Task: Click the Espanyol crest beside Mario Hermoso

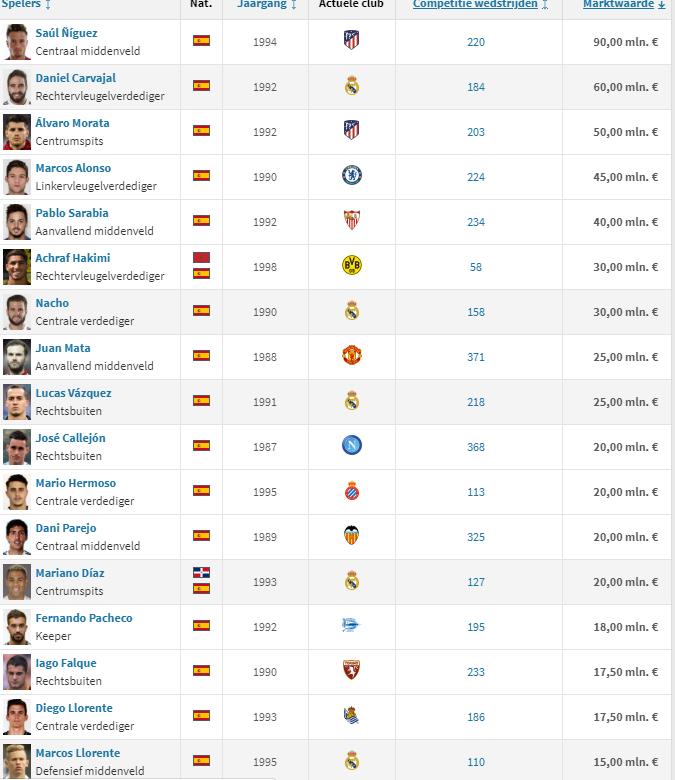Action: [x=351, y=491]
